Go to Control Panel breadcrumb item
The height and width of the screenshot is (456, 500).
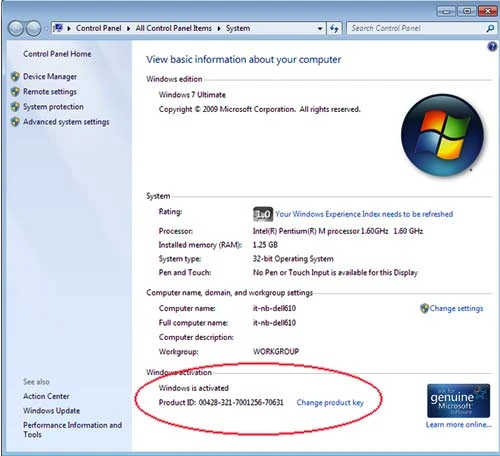point(99,28)
